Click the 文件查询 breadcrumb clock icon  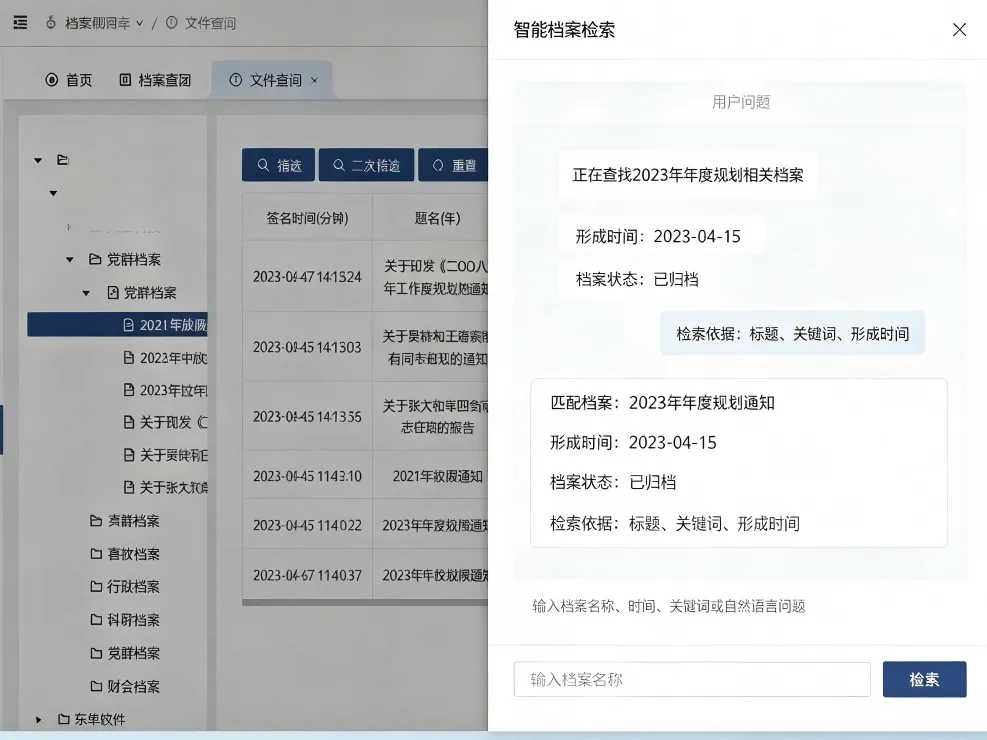click(x=171, y=23)
